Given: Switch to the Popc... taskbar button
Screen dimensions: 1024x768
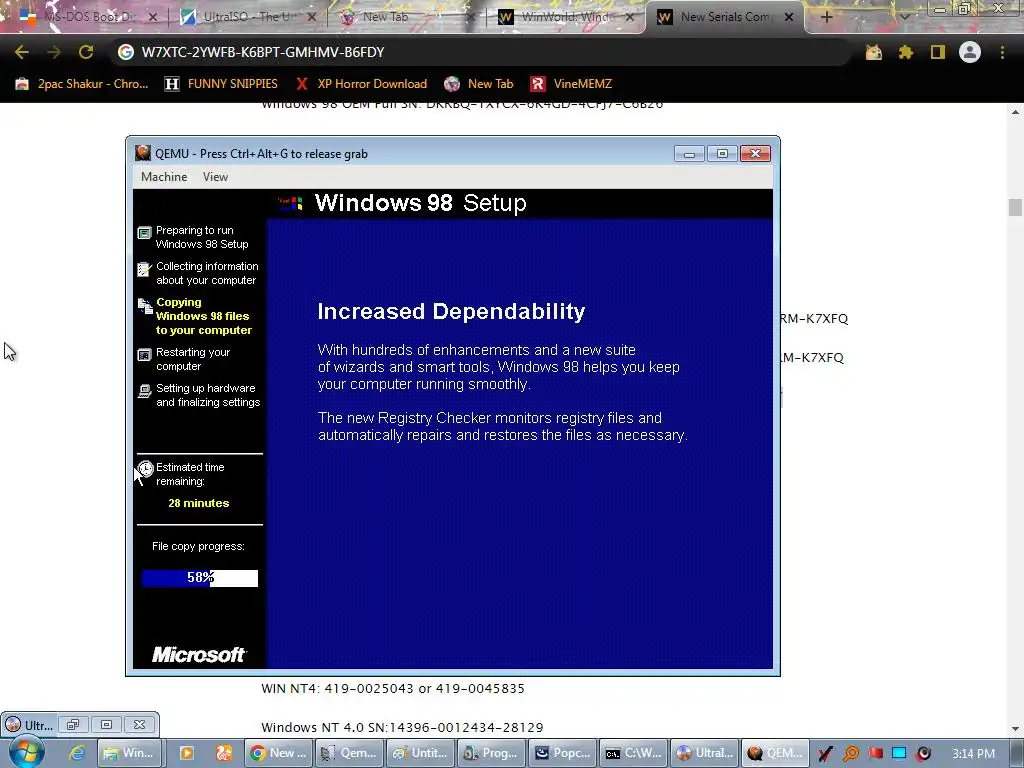Looking at the screenshot, I should 562,753.
